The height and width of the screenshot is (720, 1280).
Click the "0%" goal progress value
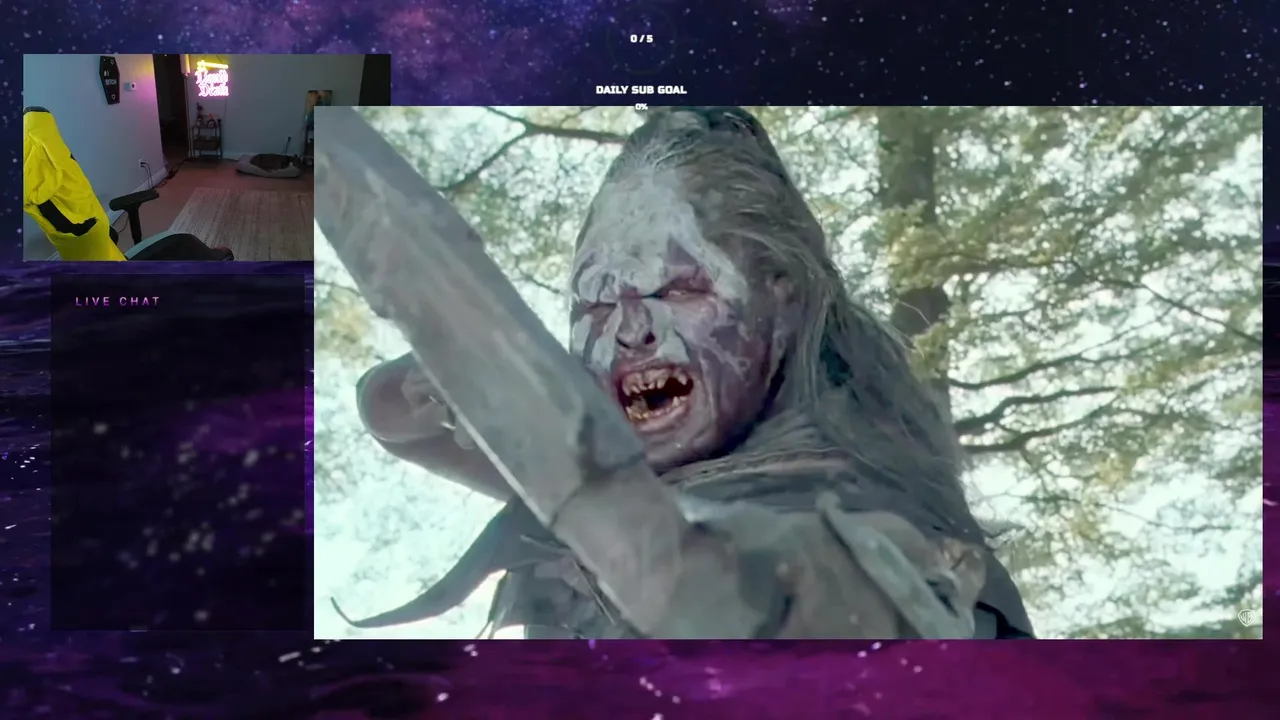coord(641,106)
